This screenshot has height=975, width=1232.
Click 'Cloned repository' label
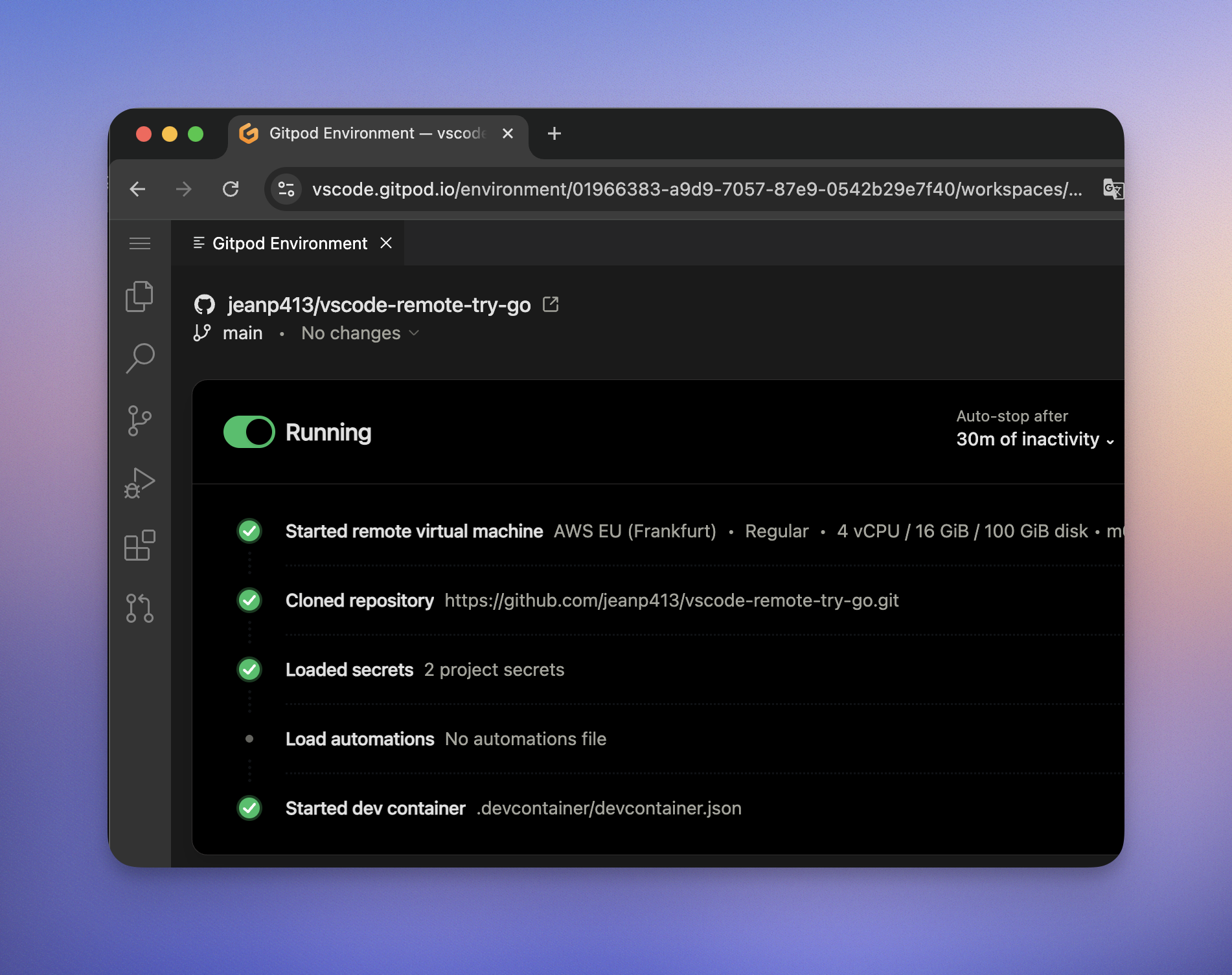359,600
